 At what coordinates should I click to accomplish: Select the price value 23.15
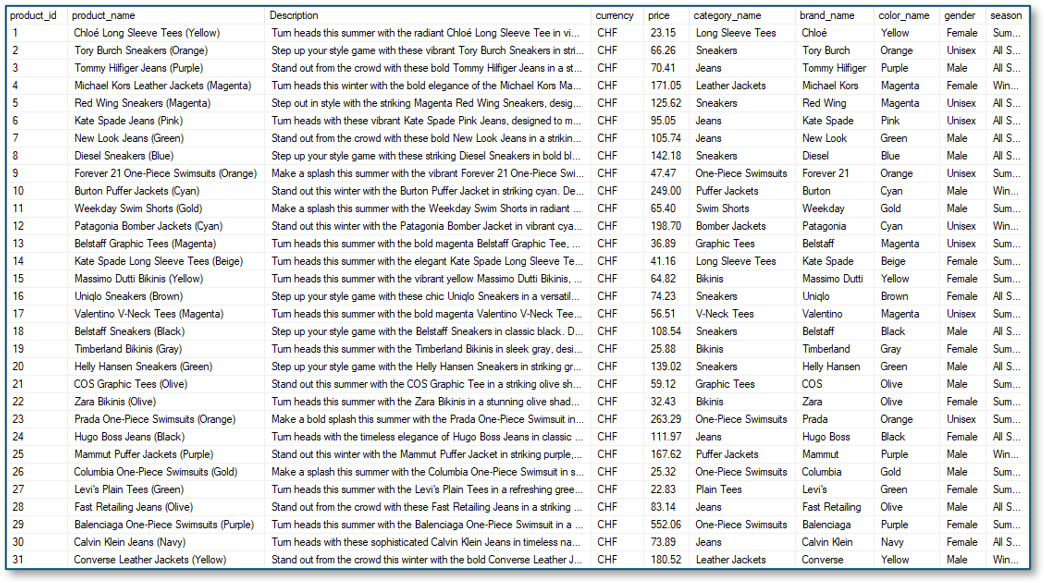tap(663, 33)
